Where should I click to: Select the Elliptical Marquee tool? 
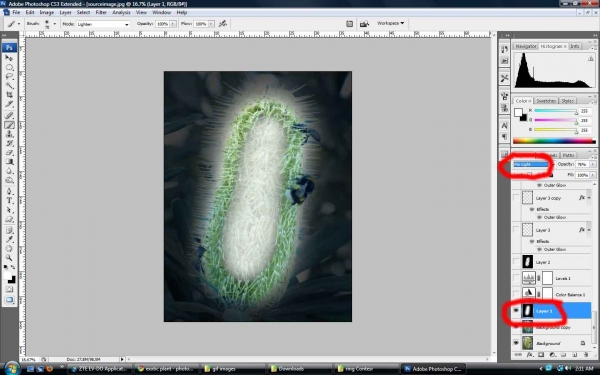(9, 68)
